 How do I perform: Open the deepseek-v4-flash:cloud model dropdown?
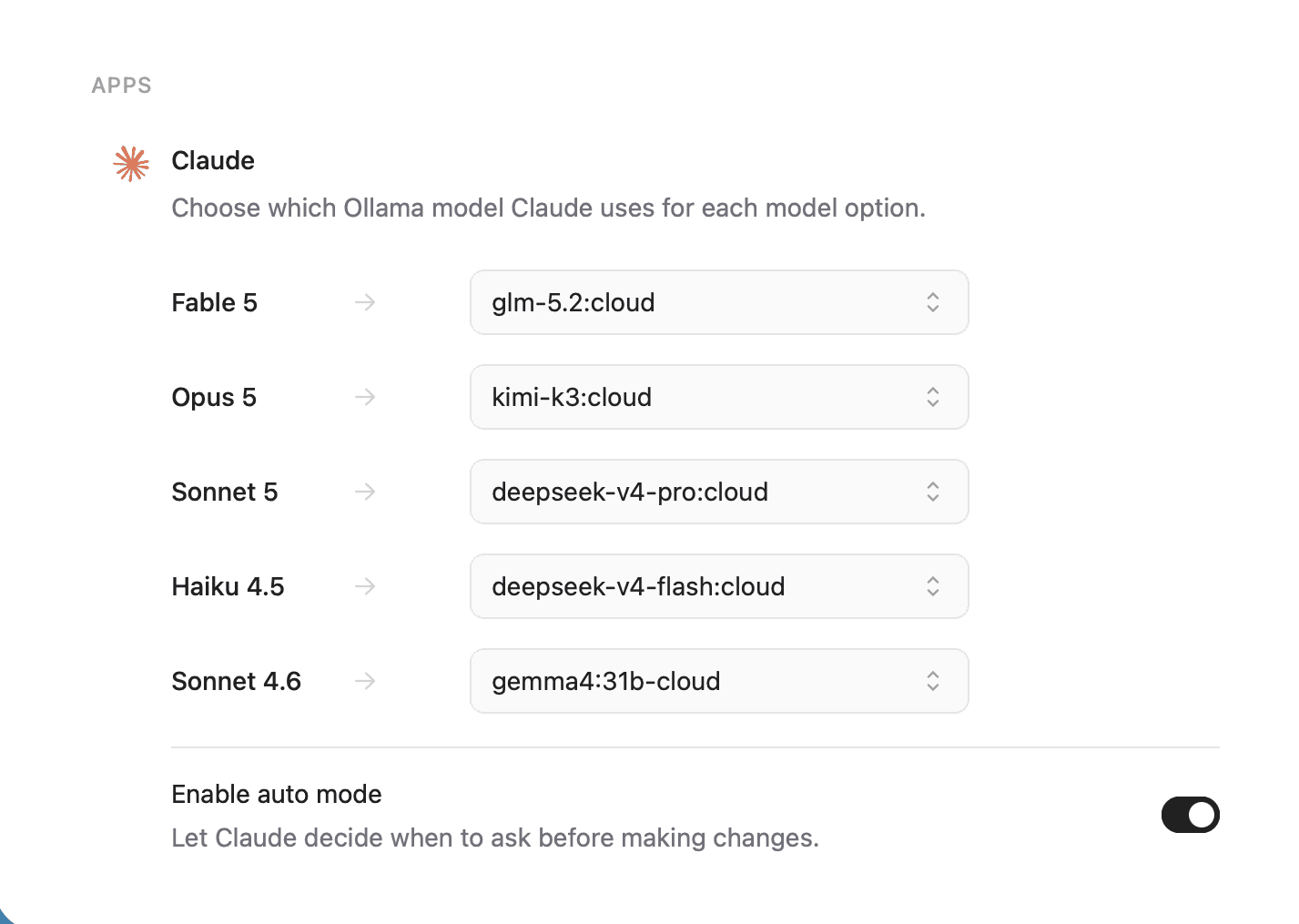click(x=719, y=586)
